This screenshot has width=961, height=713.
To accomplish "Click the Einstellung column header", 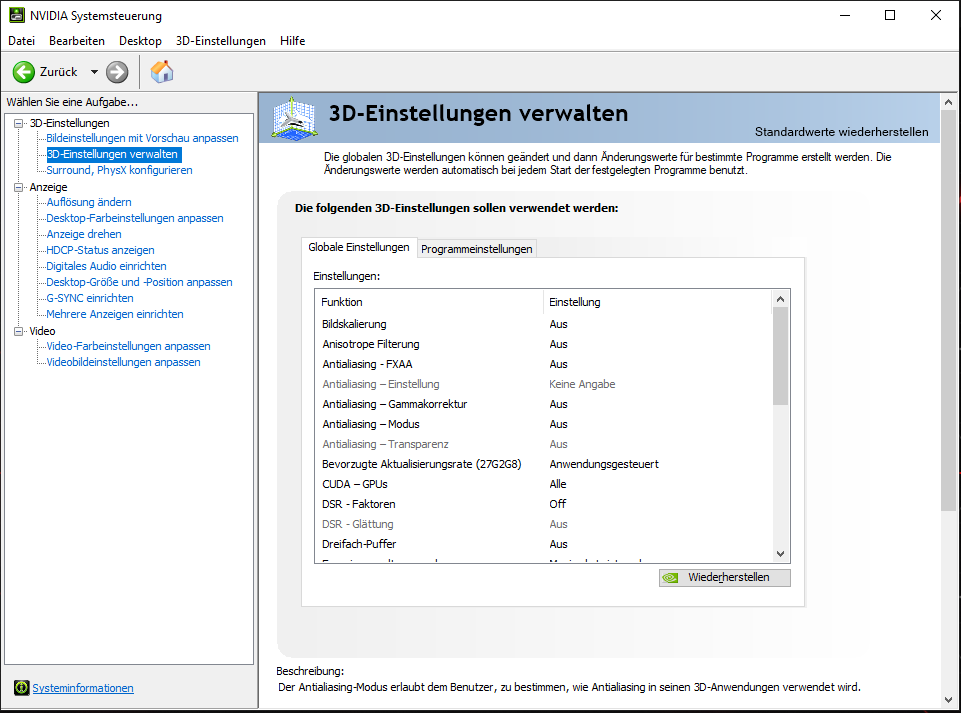I will coord(657,302).
